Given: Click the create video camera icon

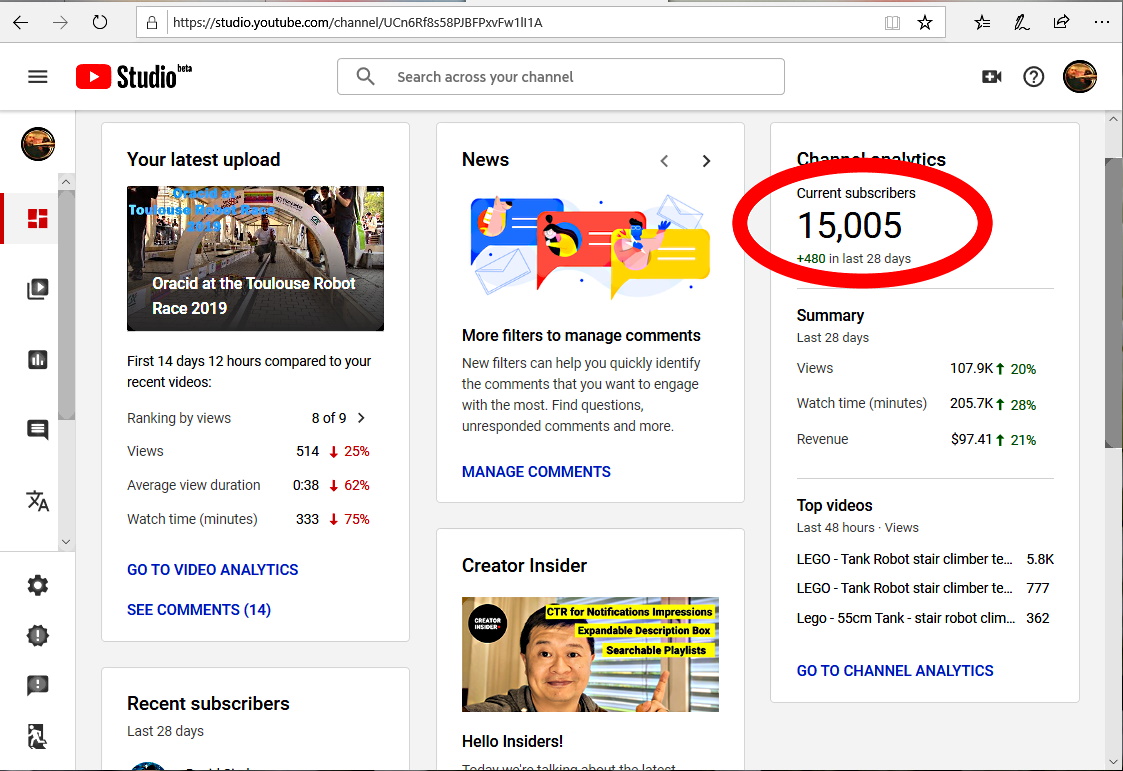Looking at the screenshot, I should tap(991, 77).
